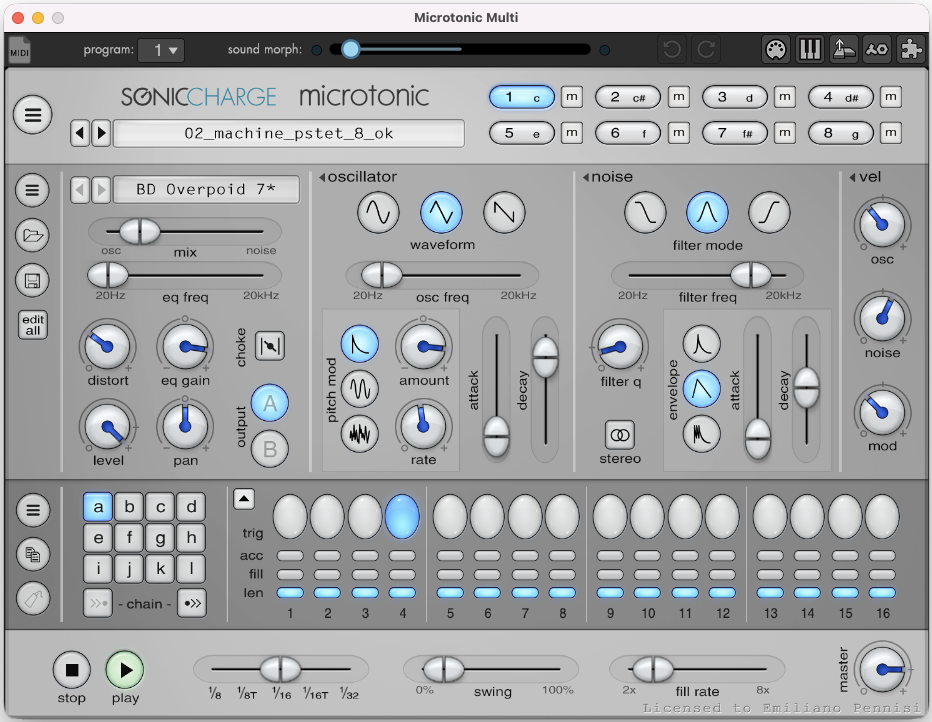Click the A-O icon in top toolbar
The width and height of the screenshot is (932, 722).
877,49
